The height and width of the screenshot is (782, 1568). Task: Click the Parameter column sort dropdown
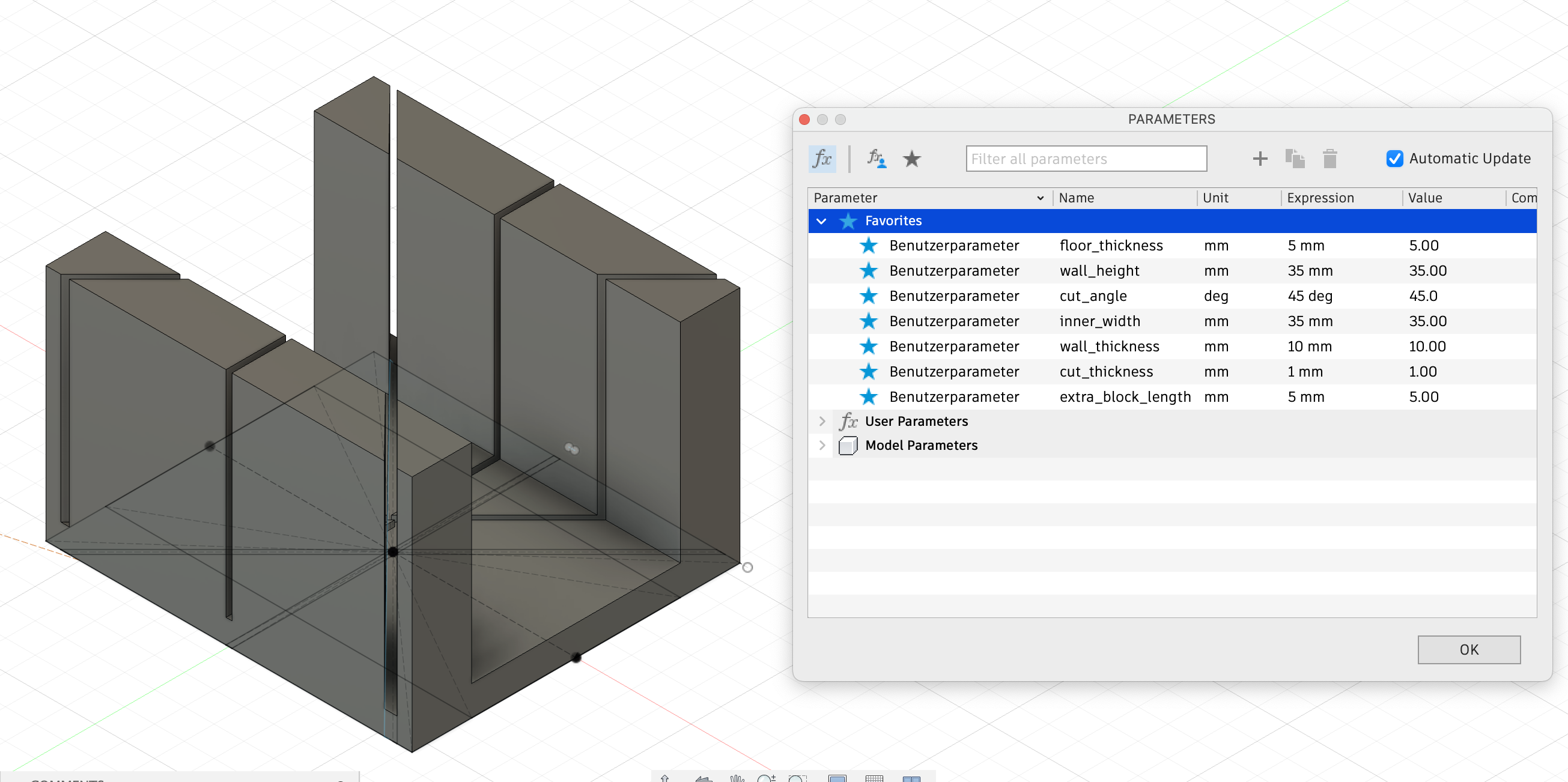1040,198
